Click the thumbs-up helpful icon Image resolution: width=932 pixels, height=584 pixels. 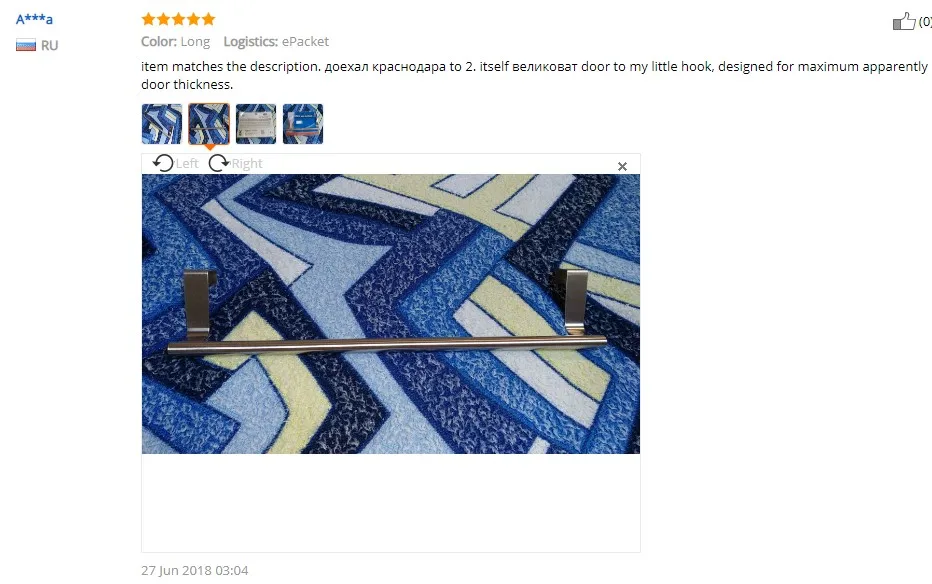coord(903,22)
